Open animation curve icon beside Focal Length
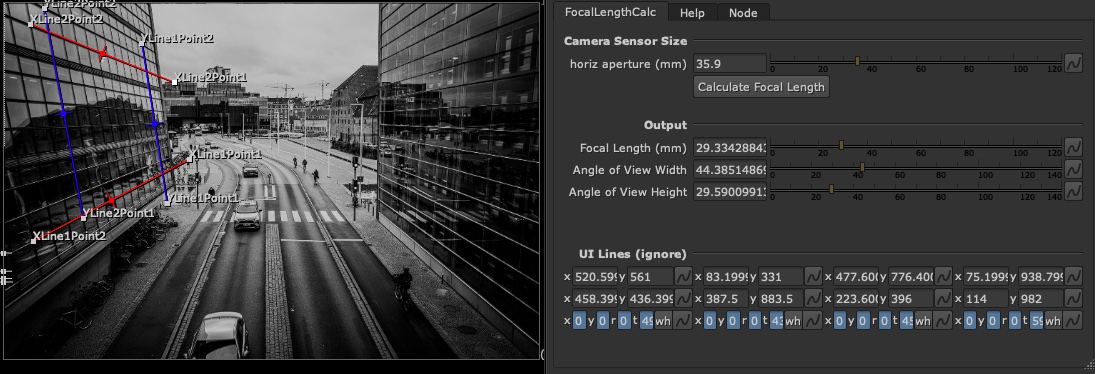Screen dimensions: 1095x374 [x=1073, y=147]
